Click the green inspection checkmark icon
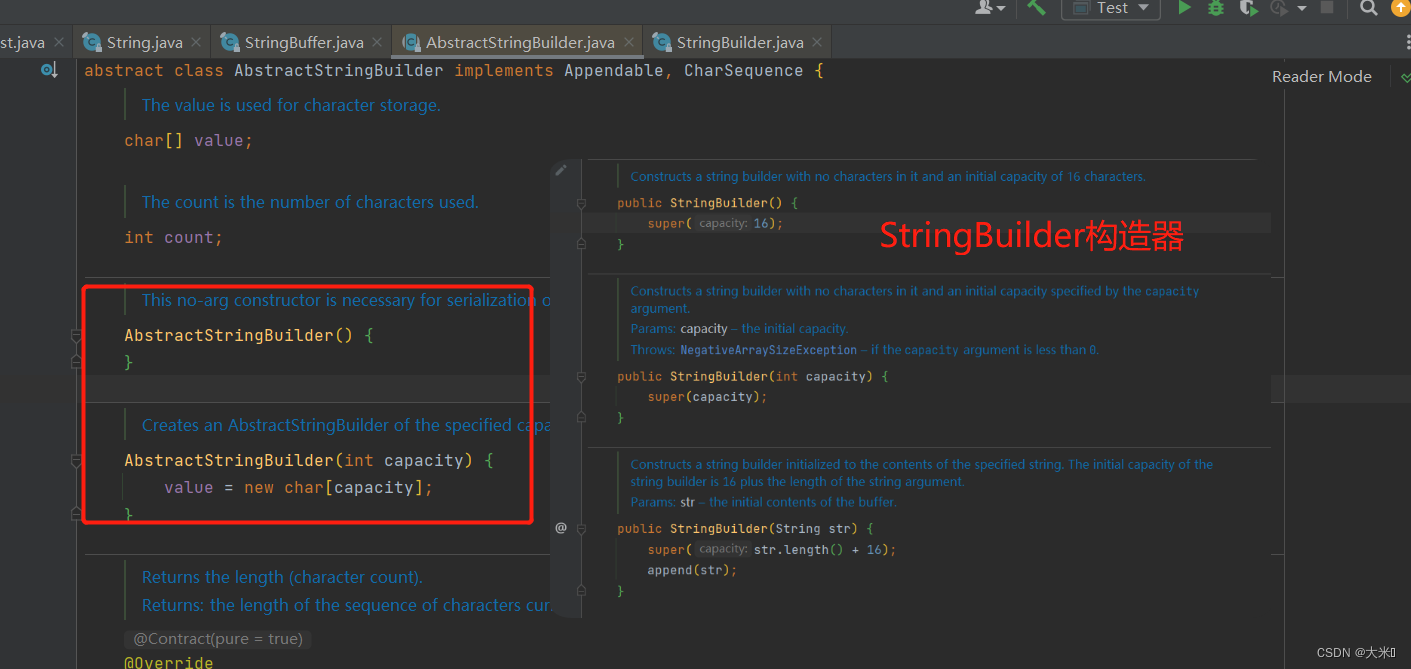 1405,77
